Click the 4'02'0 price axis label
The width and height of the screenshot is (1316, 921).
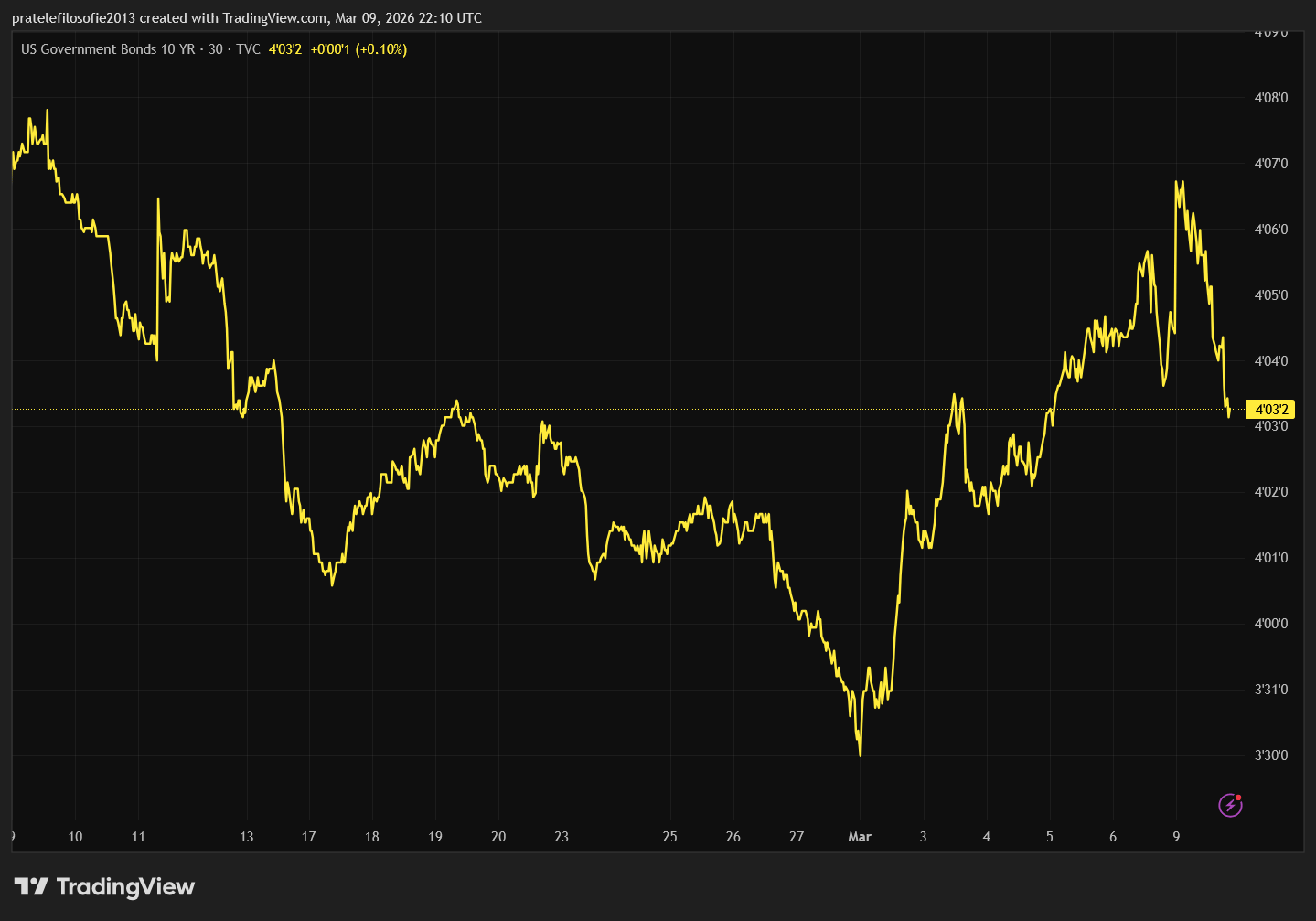(x=1270, y=492)
